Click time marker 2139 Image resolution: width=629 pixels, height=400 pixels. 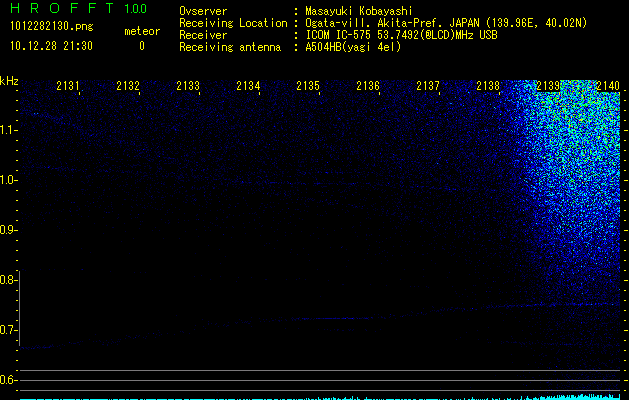tap(548, 86)
